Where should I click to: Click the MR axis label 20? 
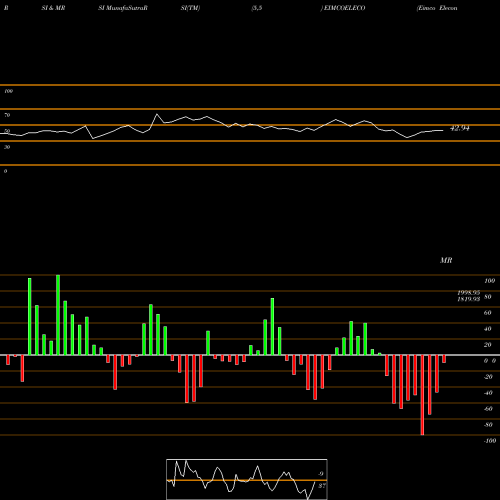pos(487,345)
